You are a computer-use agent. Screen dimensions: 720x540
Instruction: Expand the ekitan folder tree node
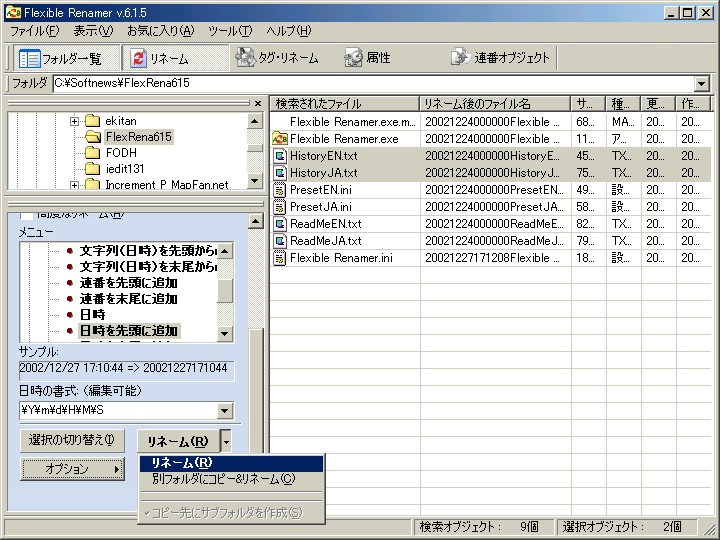74,121
